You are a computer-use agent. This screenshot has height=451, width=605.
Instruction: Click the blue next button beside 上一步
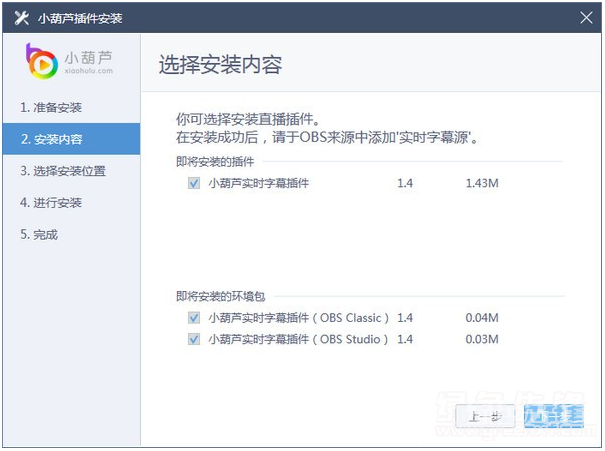click(x=554, y=416)
